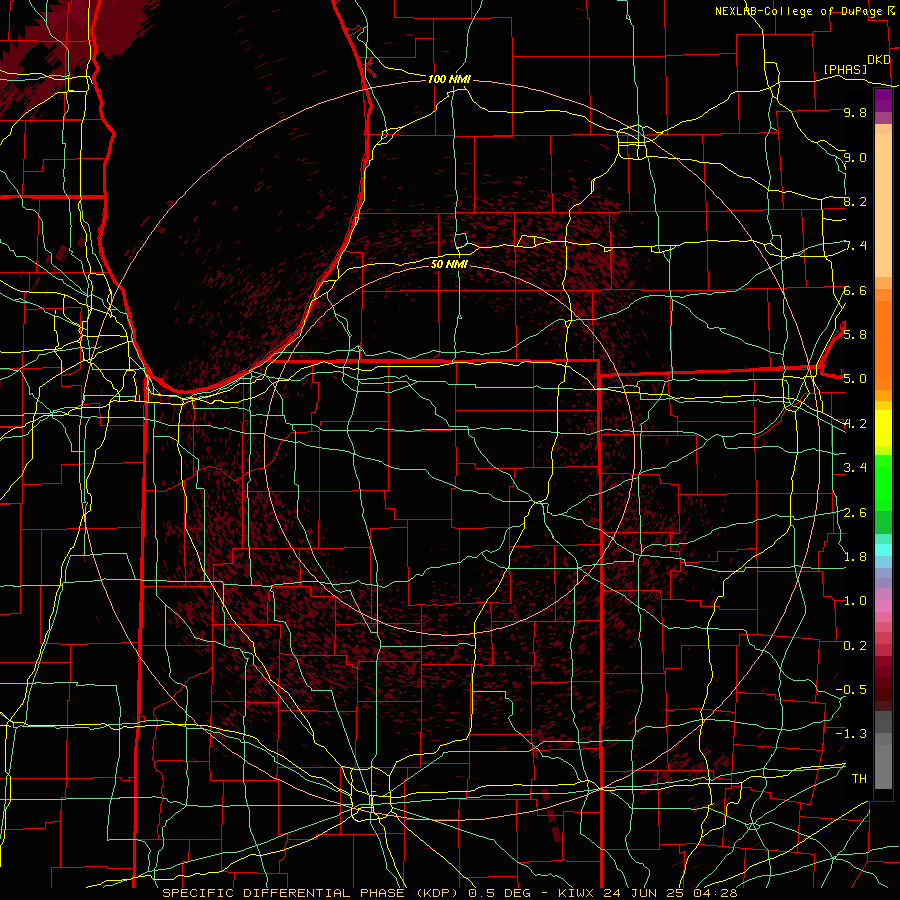Click the "100 NMI" range ring label
The height and width of the screenshot is (900, 900).
pos(449,79)
